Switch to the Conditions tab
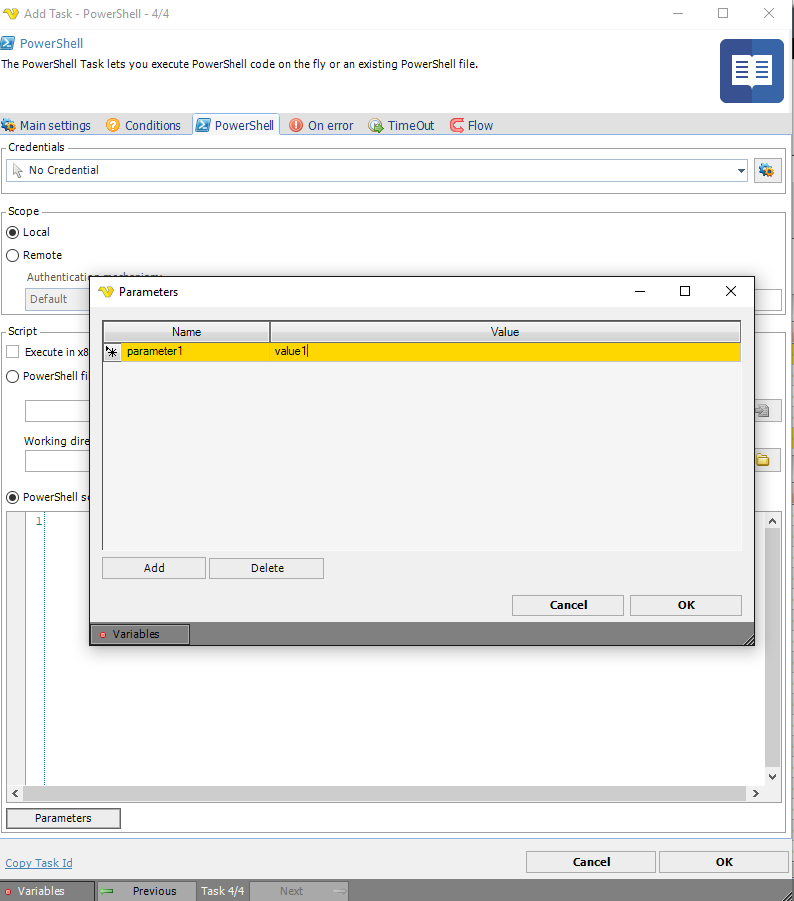Viewport: 794px width, 901px height. click(x=143, y=125)
